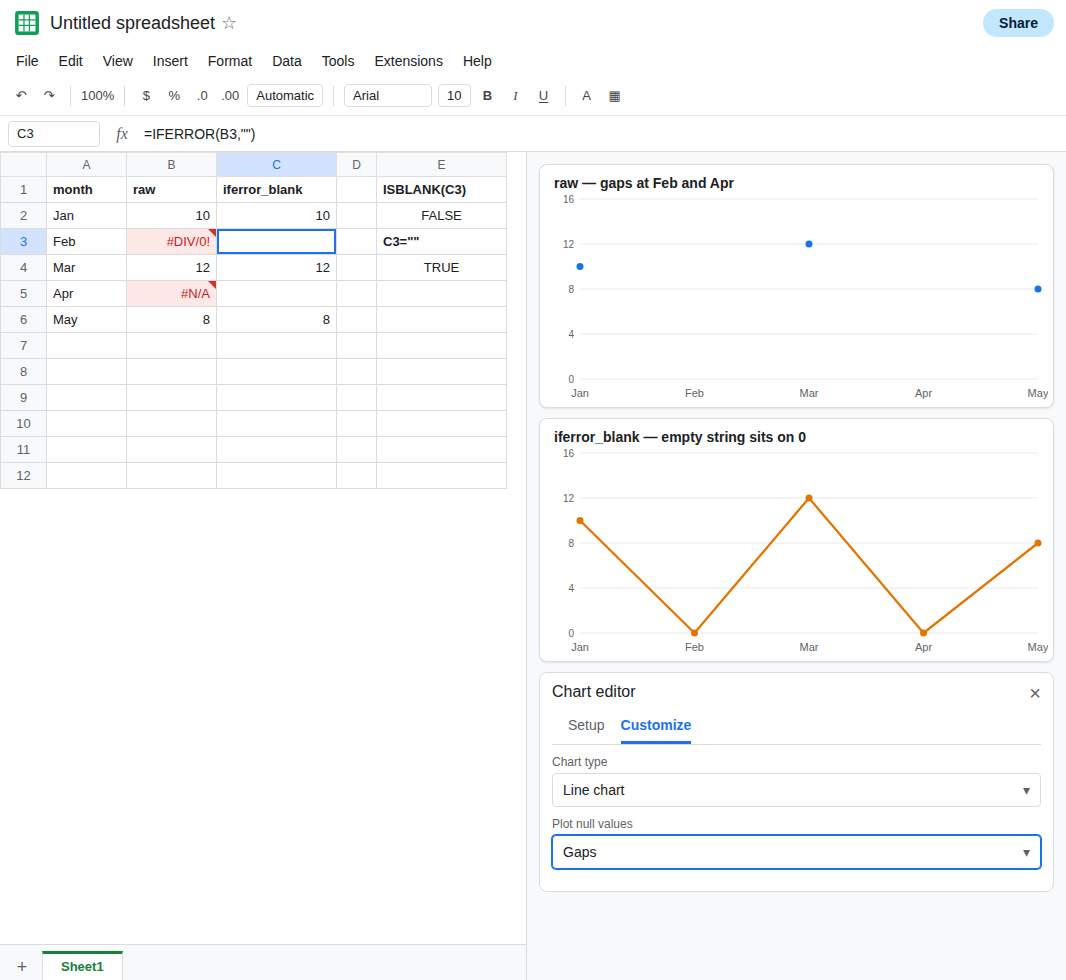Select the Customize tab
Viewport: 1066px width, 980px height.
pos(656,725)
